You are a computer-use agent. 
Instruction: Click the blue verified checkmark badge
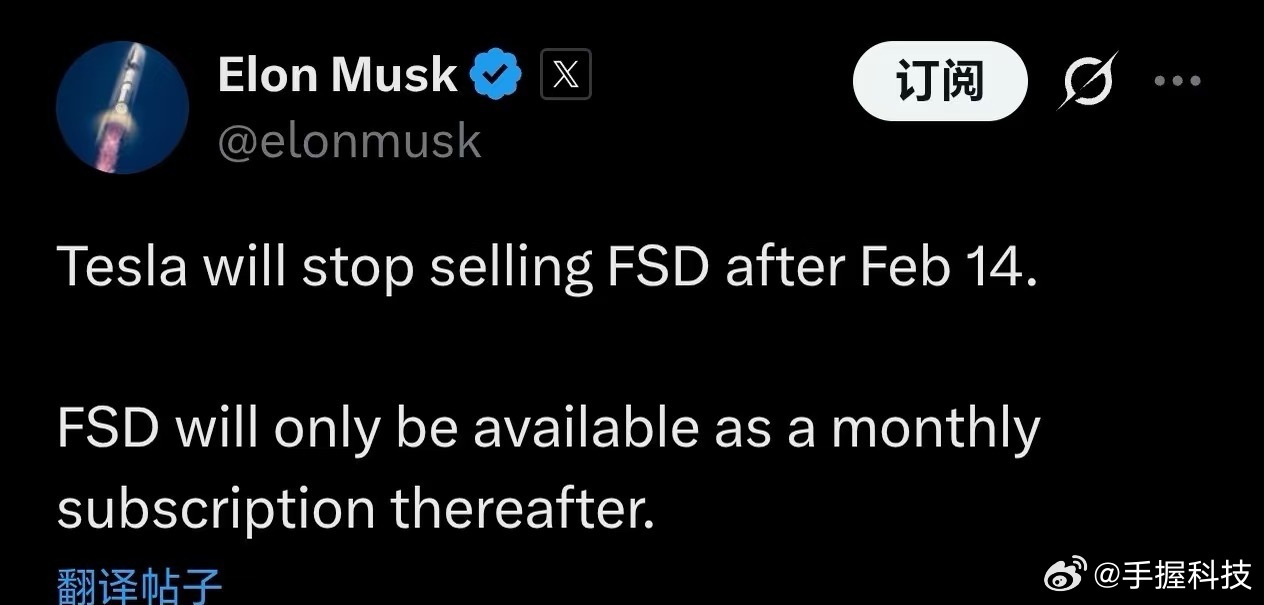(x=496, y=76)
